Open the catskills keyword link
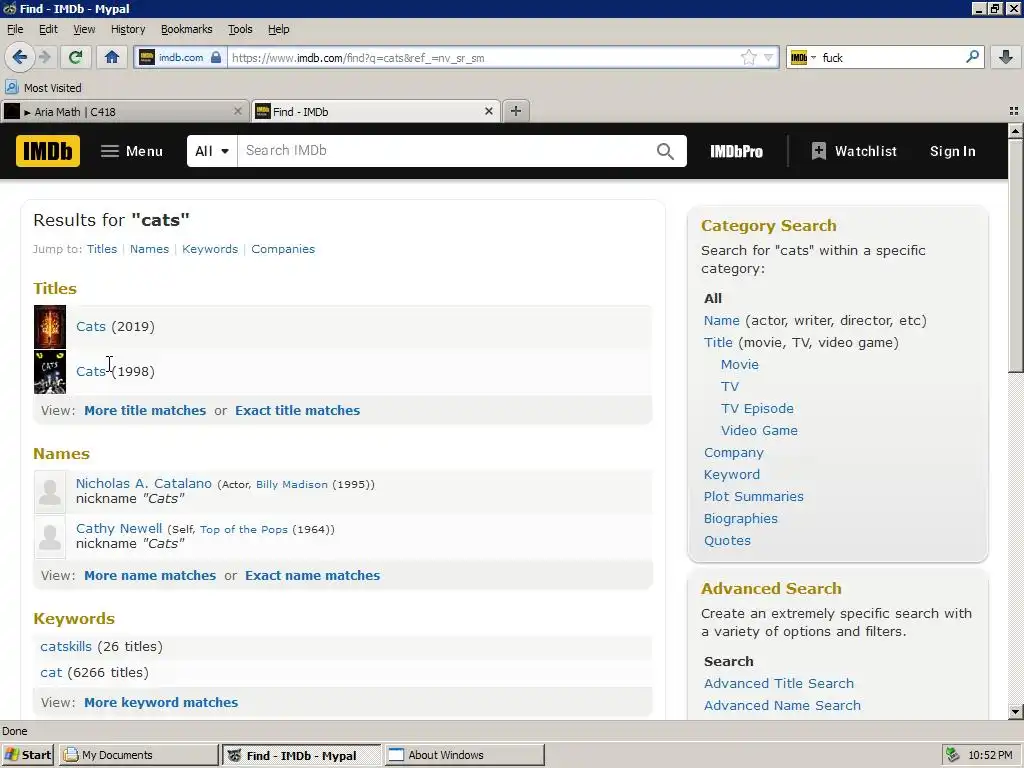The image size is (1024, 768). (x=66, y=647)
